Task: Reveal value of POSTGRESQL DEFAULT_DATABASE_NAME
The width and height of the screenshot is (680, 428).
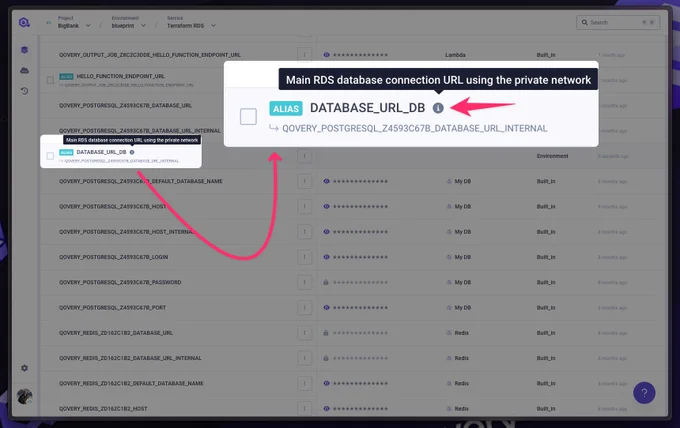Action: click(327, 181)
